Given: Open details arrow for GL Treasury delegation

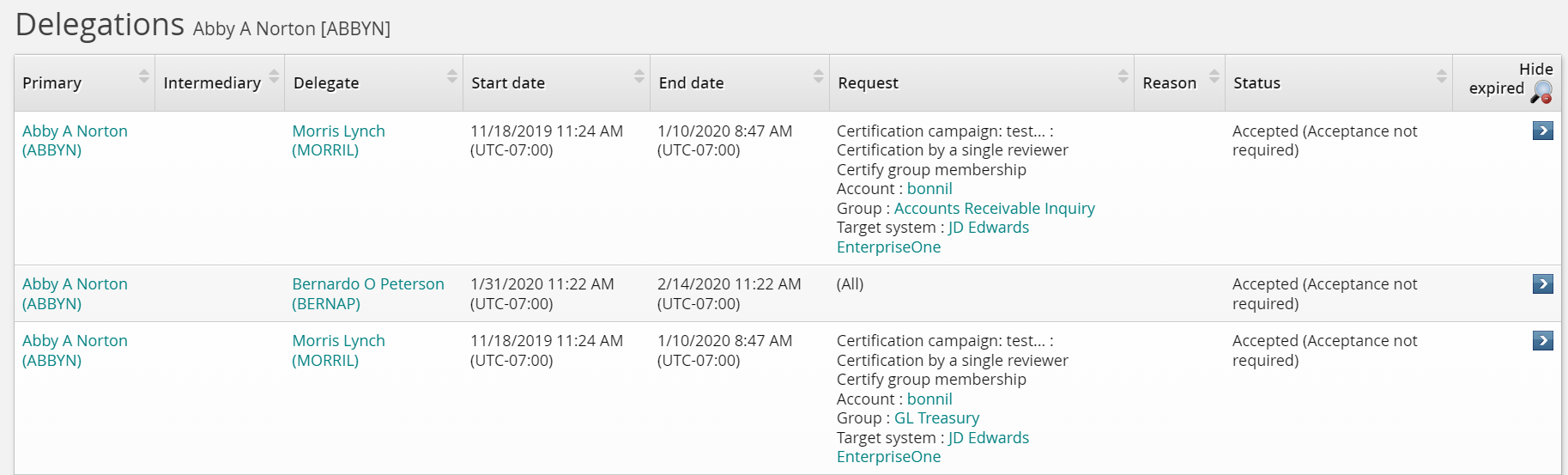Looking at the screenshot, I should 1542,341.
